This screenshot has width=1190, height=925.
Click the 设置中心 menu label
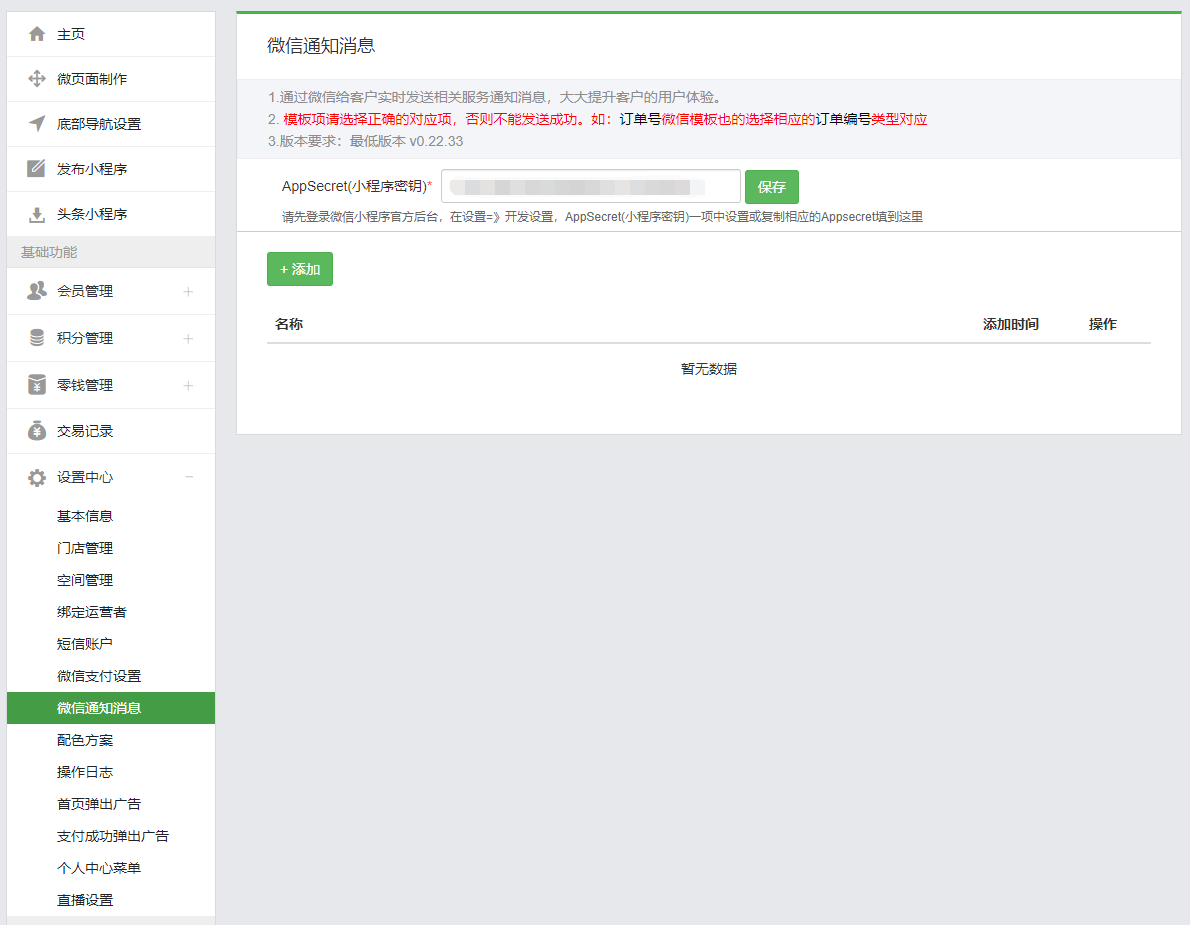pos(85,477)
